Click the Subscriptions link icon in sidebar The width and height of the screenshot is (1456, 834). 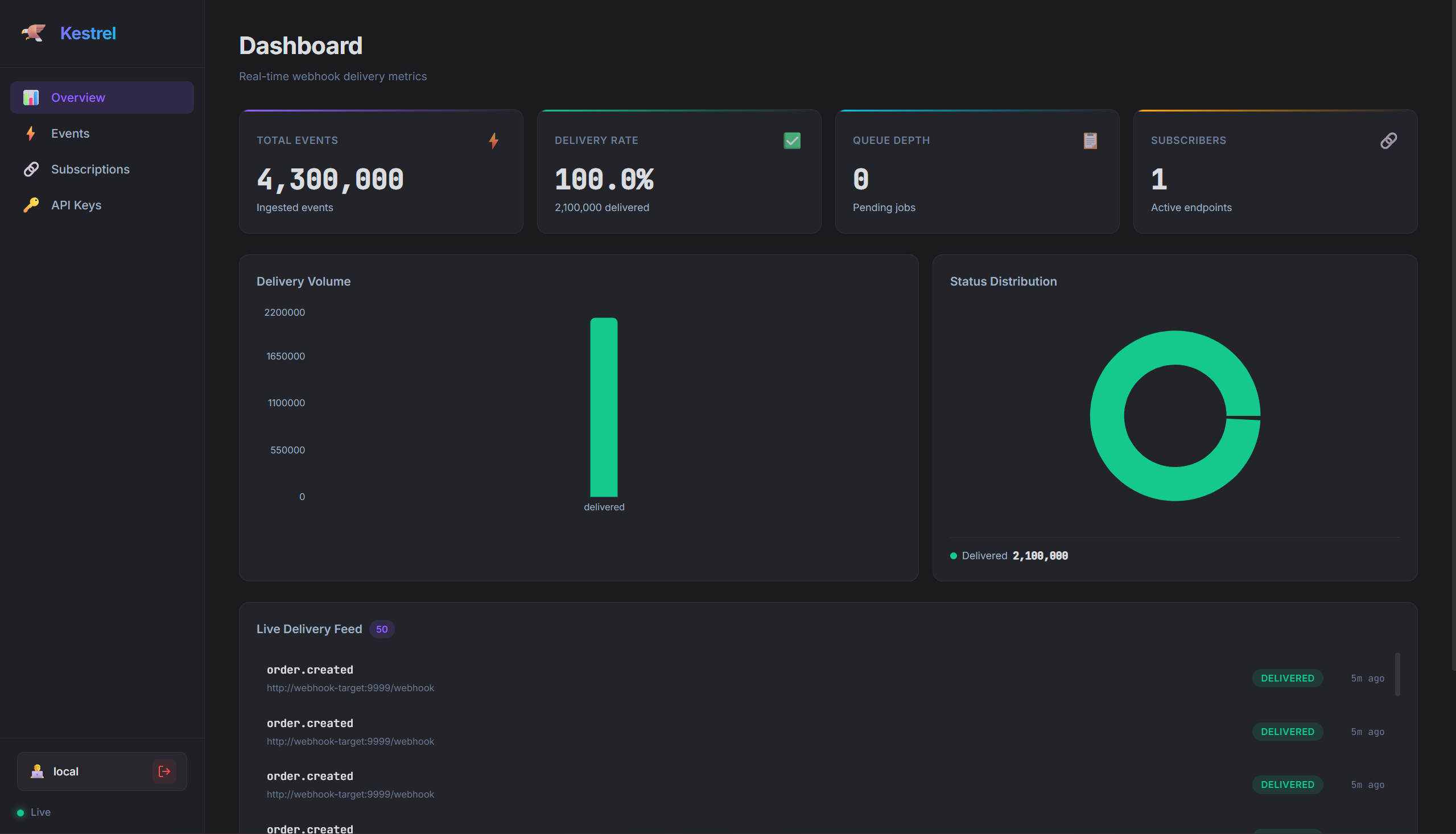click(x=31, y=170)
